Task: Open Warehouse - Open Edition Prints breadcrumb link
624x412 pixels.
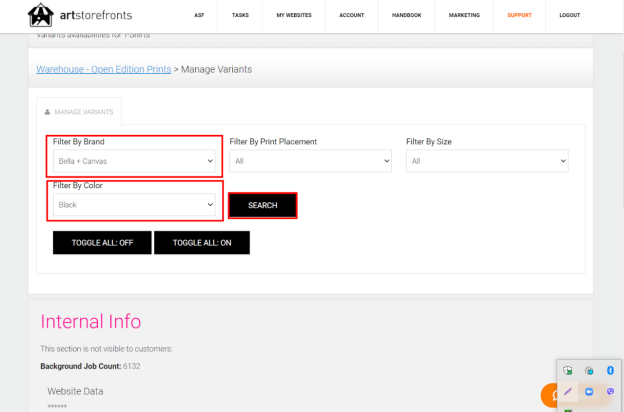Action: [103, 69]
